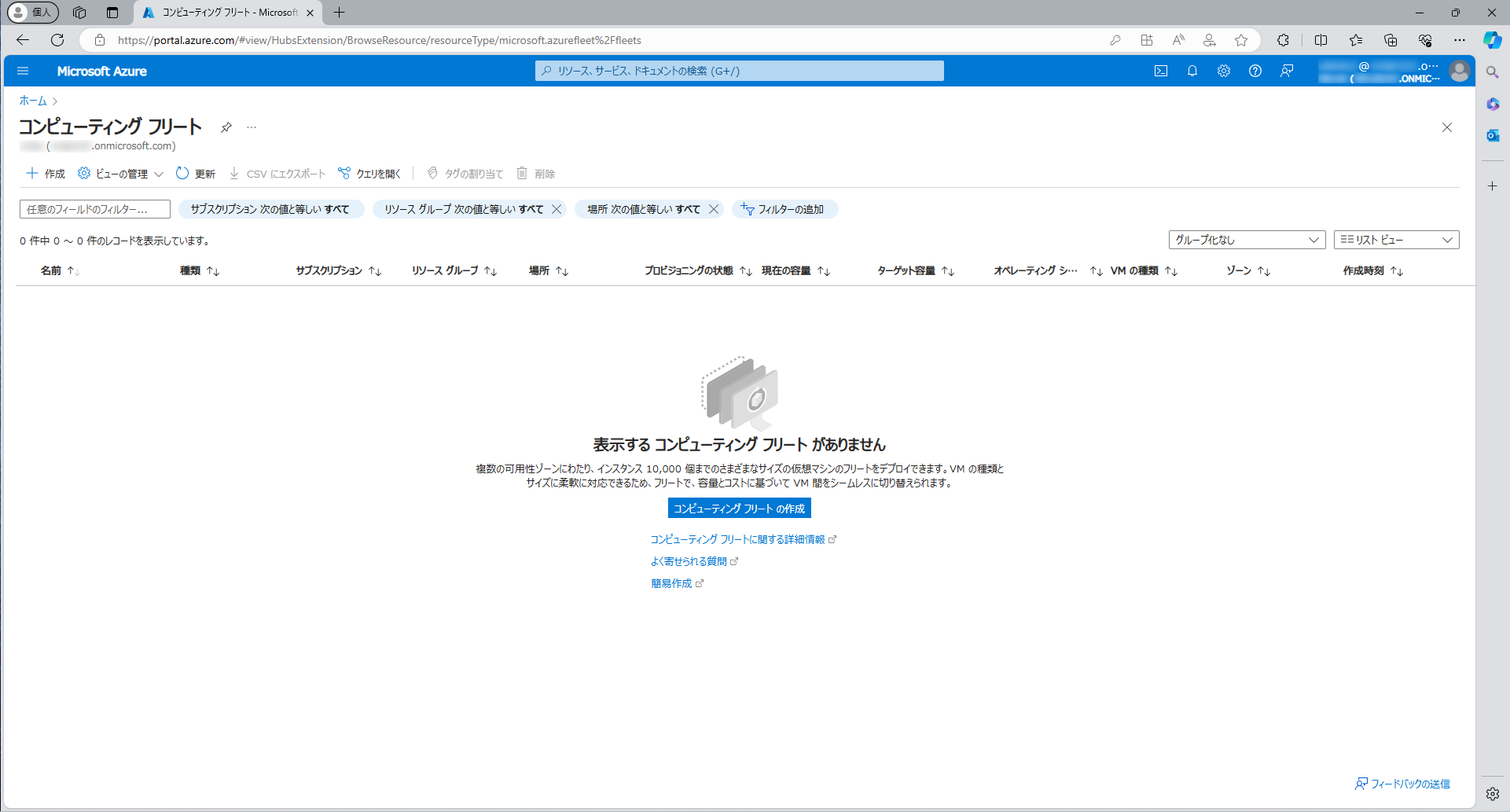Click the 更新 refresh button
This screenshot has width=1510, height=812.
click(x=195, y=174)
